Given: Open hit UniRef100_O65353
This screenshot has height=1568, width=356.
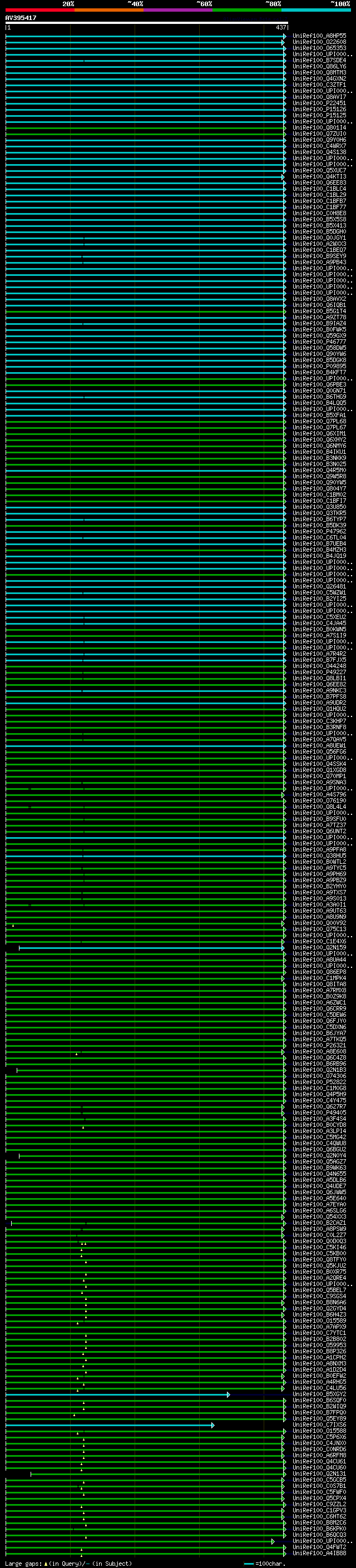Looking at the screenshot, I should click(x=319, y=48).
